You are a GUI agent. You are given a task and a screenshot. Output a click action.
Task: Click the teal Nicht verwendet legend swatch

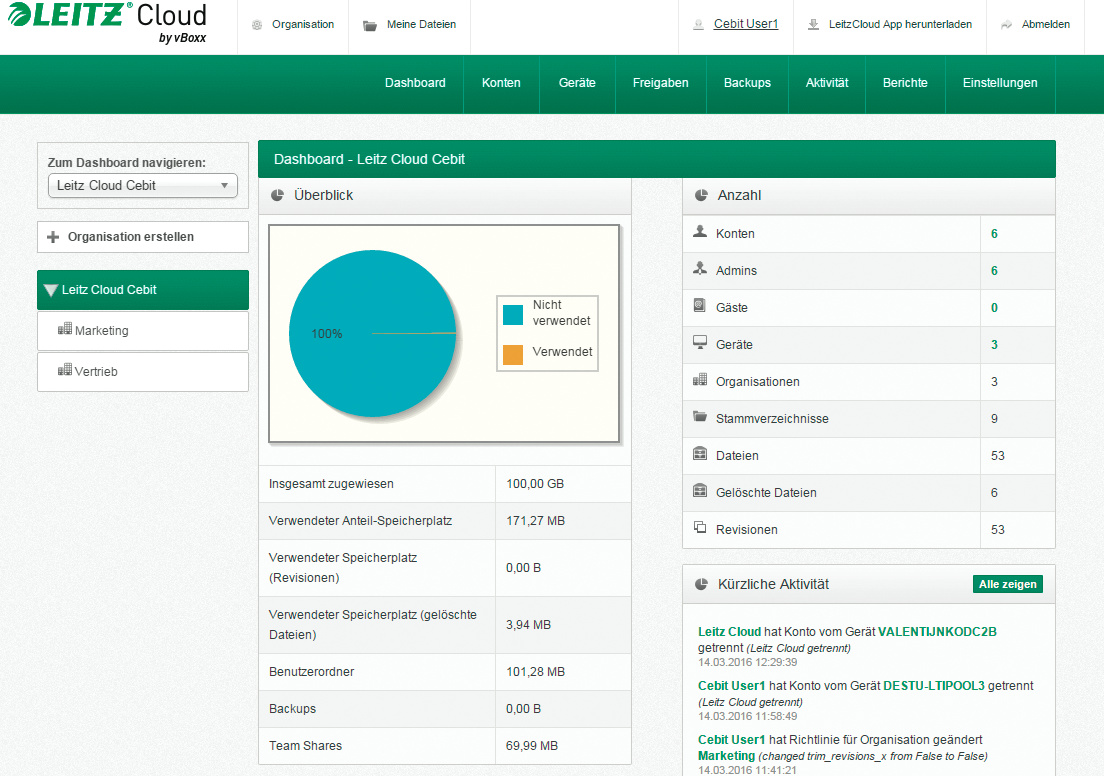(x=513, y=315)
